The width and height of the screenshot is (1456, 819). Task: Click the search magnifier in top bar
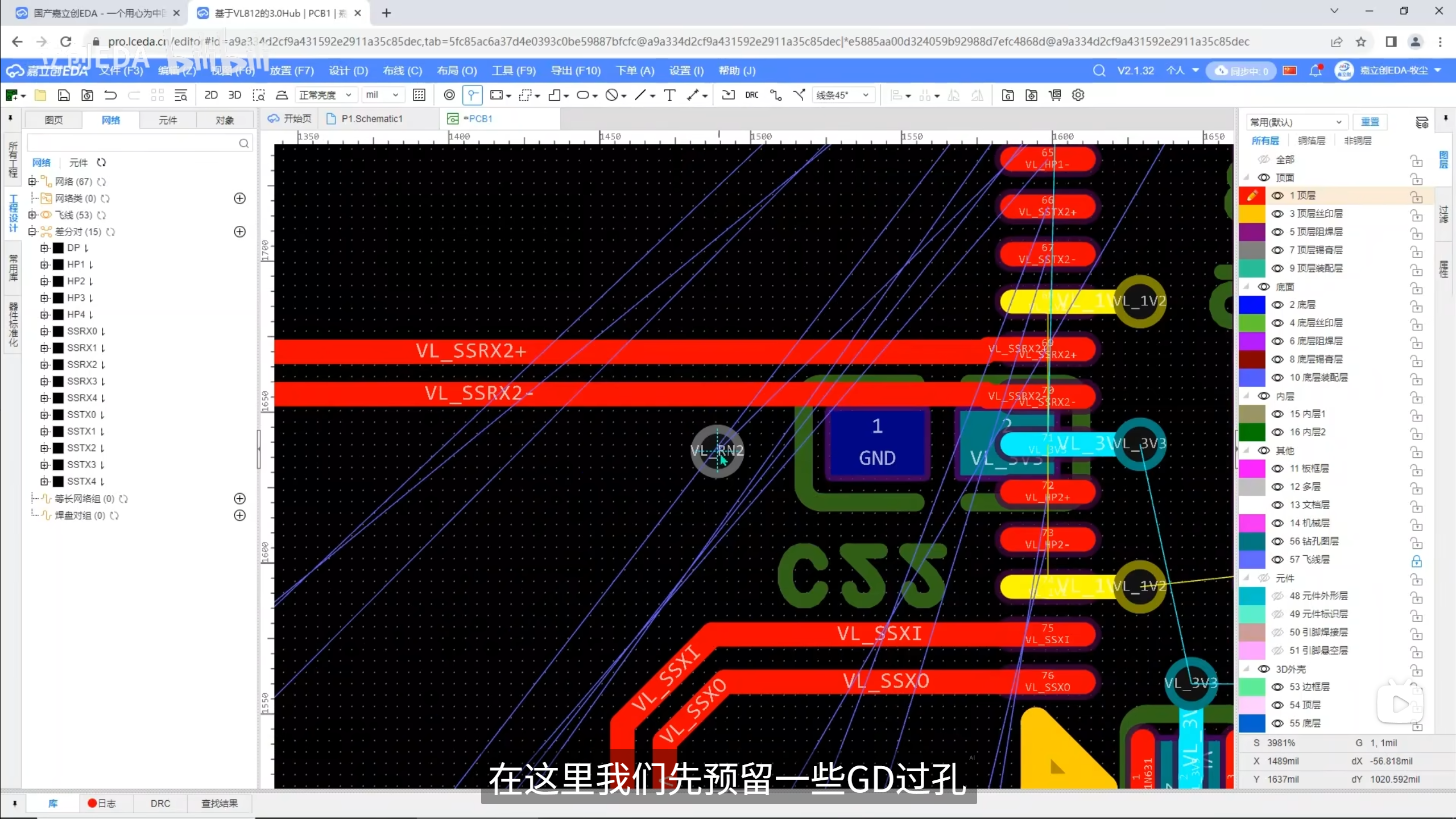click(x=1099, y=71)
